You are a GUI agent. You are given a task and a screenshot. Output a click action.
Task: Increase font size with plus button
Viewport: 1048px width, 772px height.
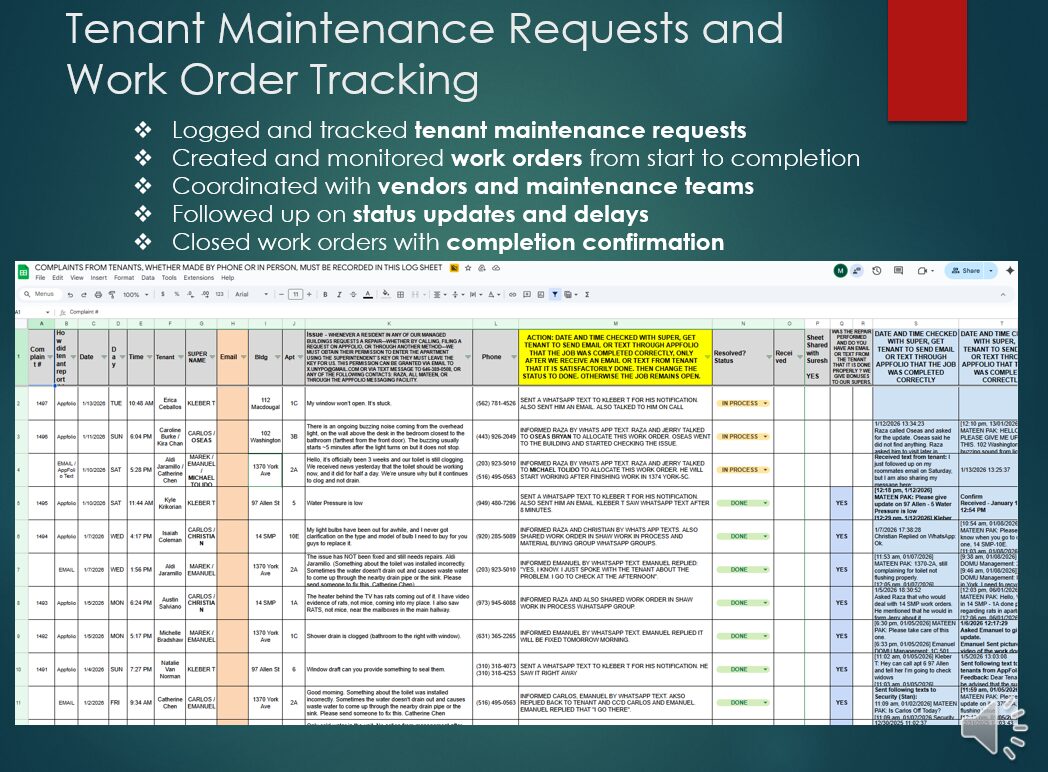(x=310, y=295)
